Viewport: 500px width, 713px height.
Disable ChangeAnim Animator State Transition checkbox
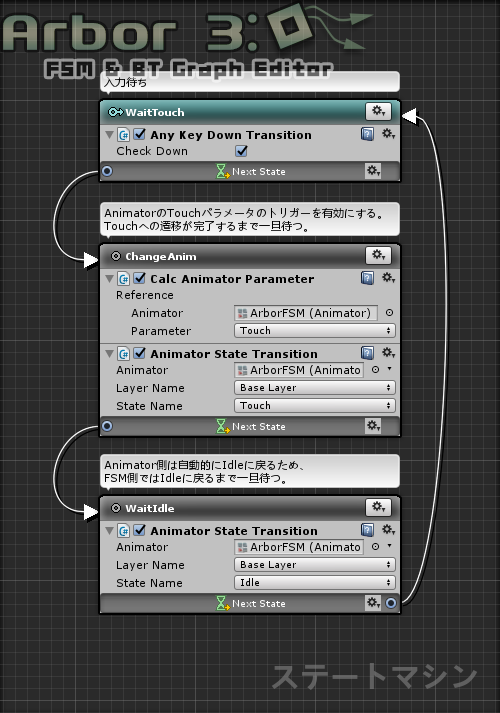point(140,353)
